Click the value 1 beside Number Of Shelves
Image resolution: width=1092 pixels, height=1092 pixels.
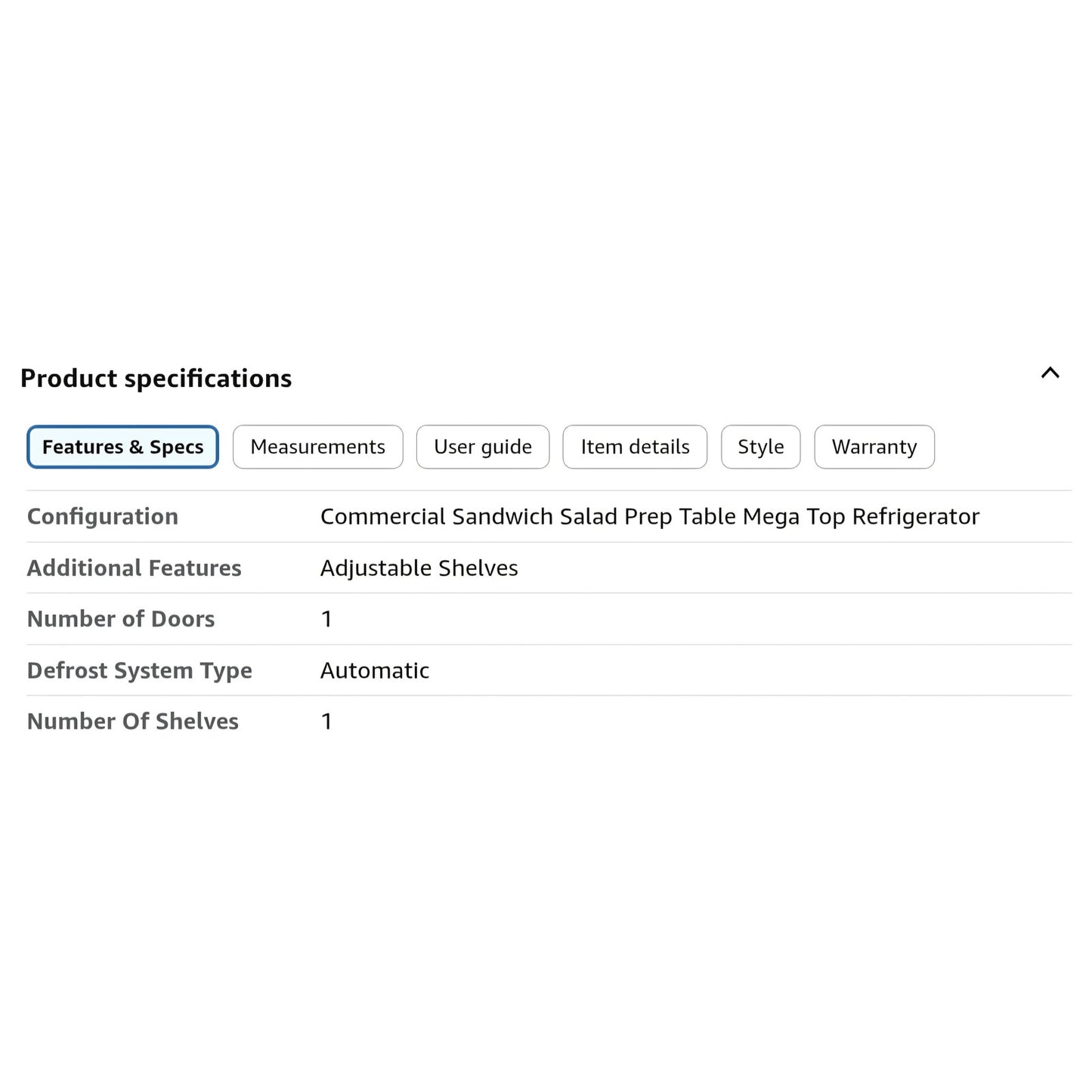[x=326, y=721]
